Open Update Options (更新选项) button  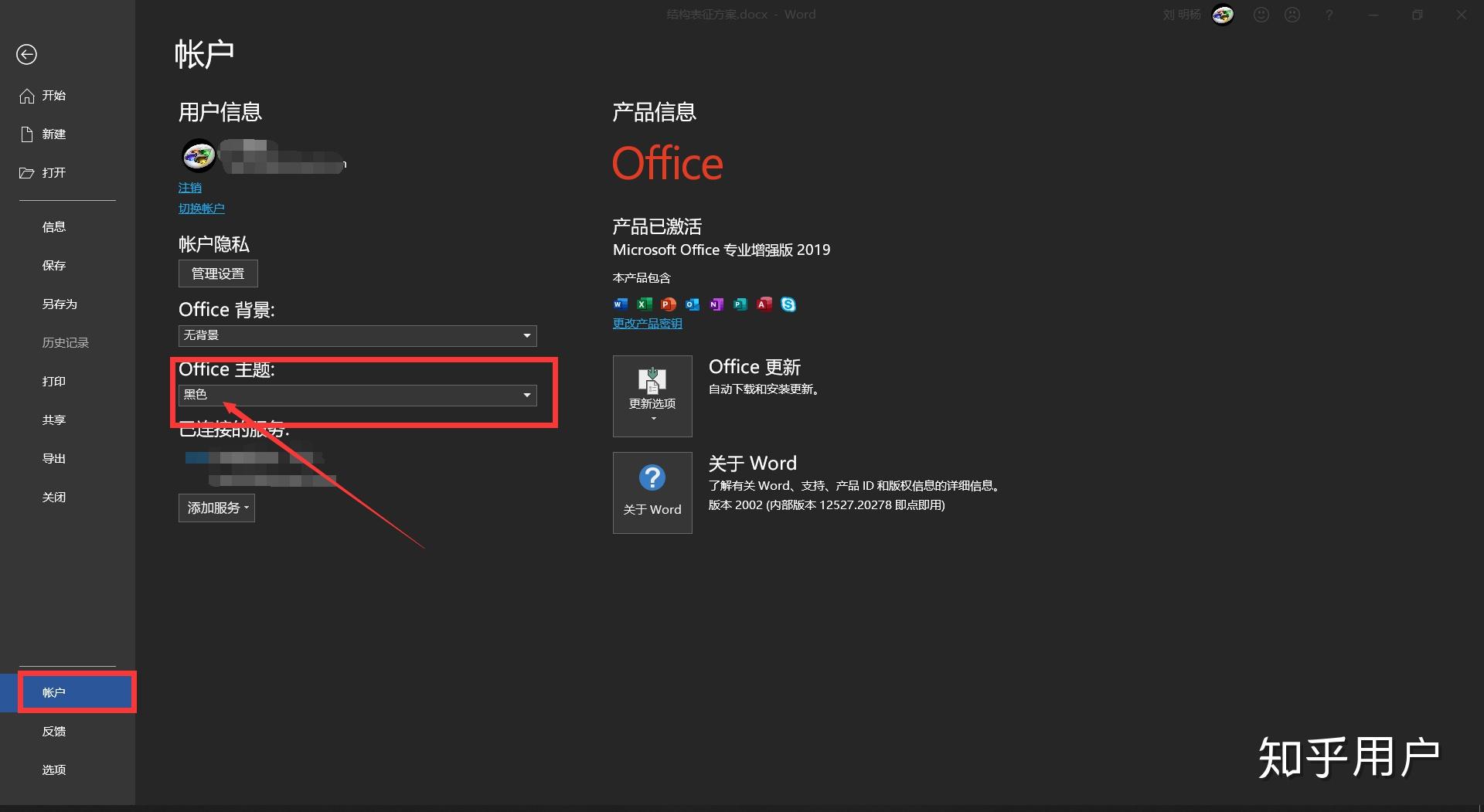[652, 396]
